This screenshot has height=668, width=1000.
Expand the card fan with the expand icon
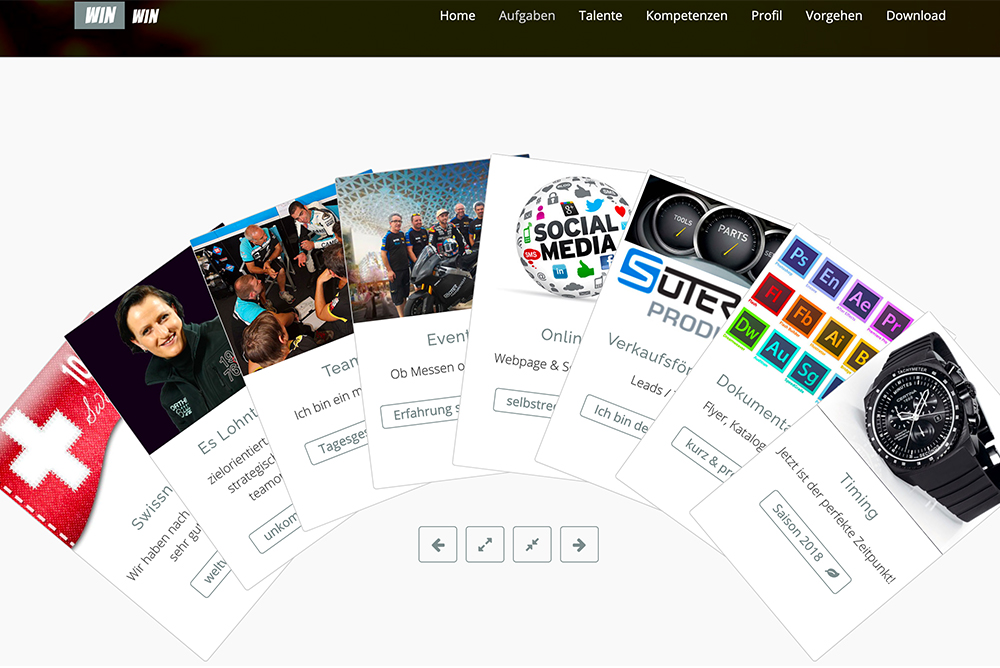pos(485,544)
